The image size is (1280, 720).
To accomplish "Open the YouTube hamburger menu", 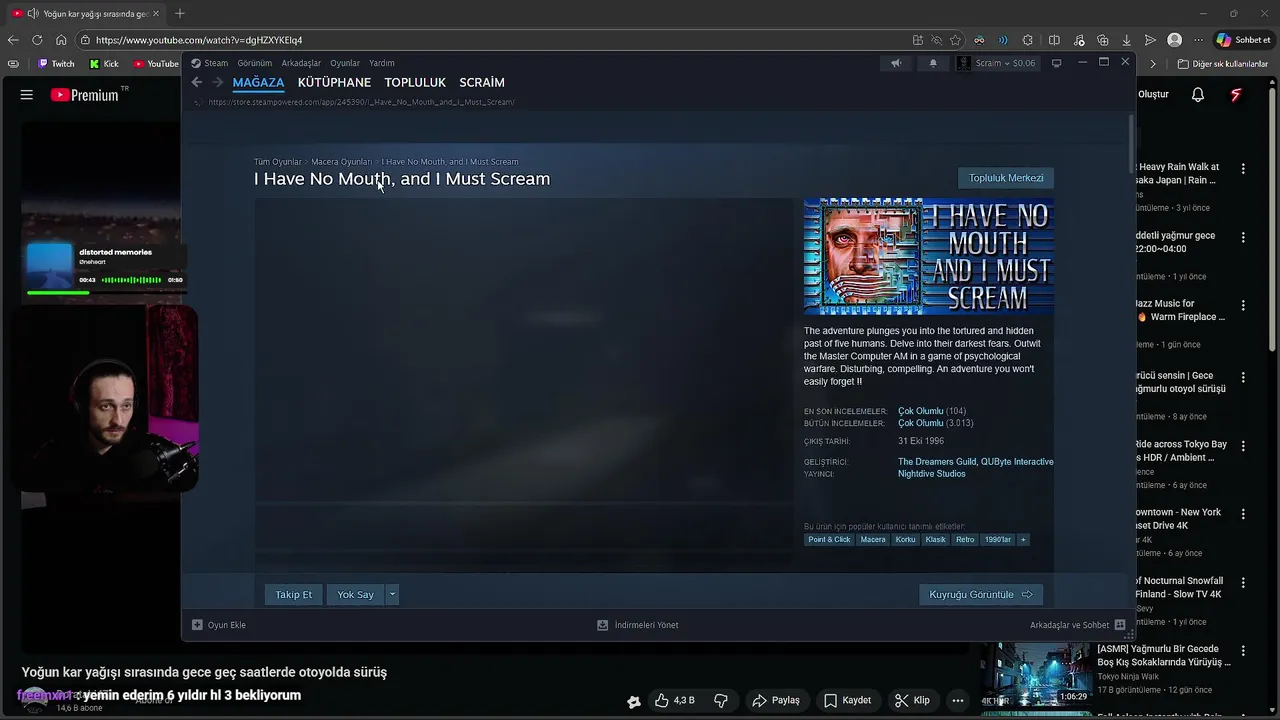I will 27,95.
